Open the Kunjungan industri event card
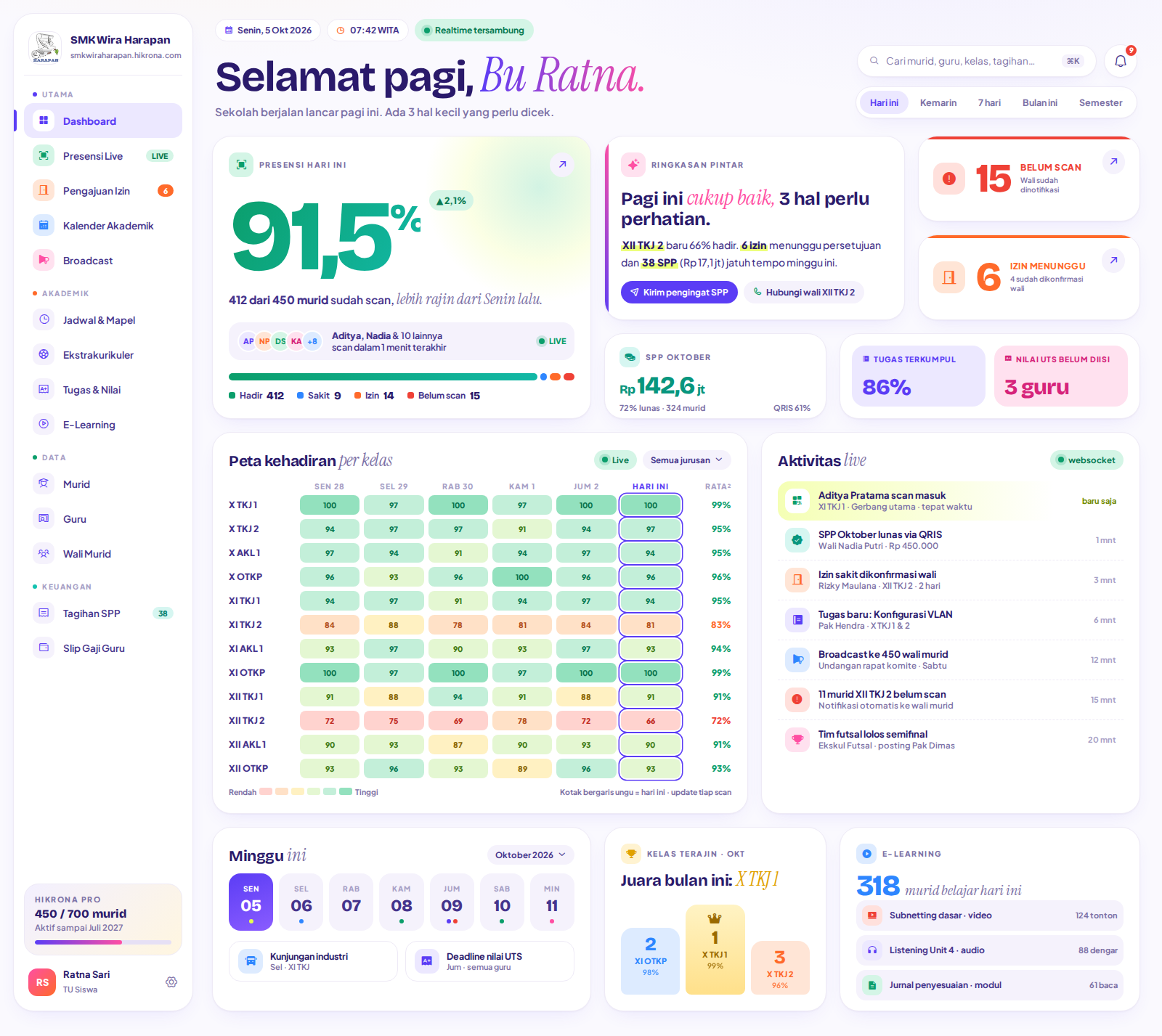 (x=313, y=961)
